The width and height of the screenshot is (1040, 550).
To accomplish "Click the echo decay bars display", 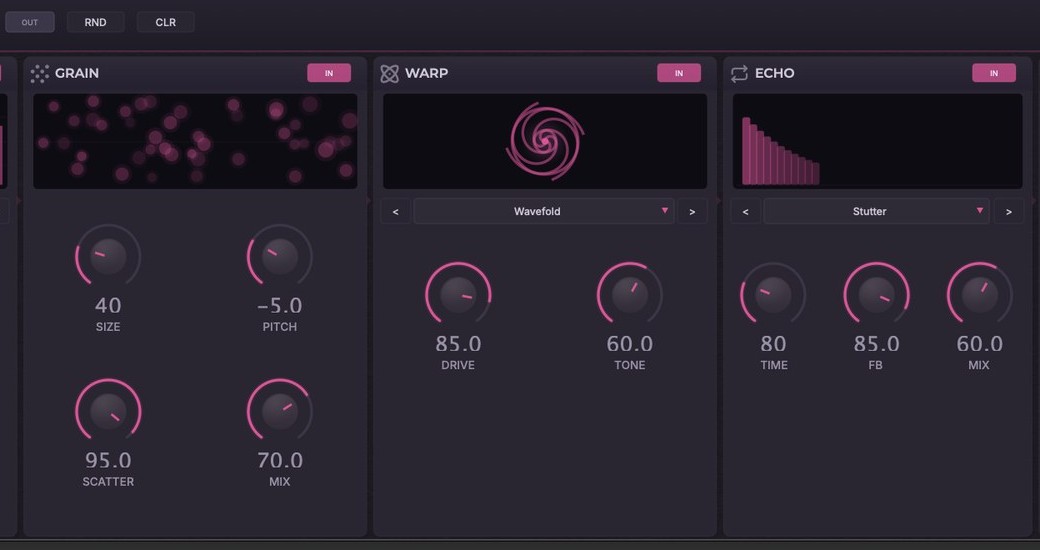I will tap(878, 141).
